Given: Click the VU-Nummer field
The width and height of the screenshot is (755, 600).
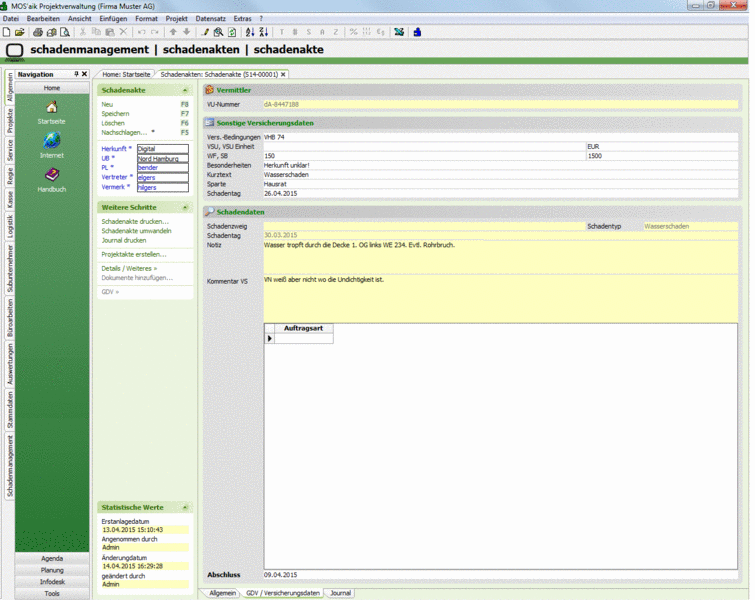Looking at the screenshot, I should 500,104.
